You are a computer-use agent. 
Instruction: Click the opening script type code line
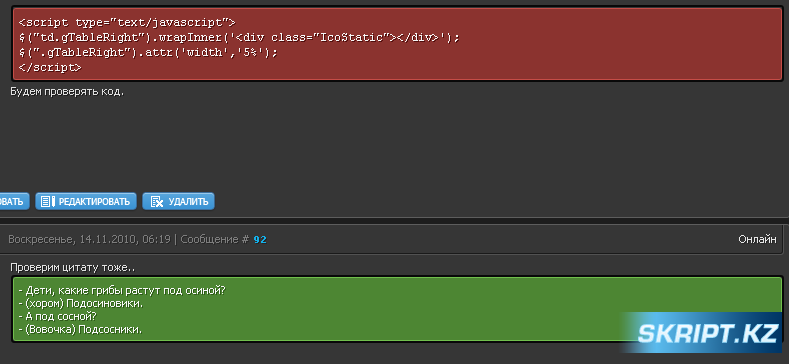coord(127,23)
